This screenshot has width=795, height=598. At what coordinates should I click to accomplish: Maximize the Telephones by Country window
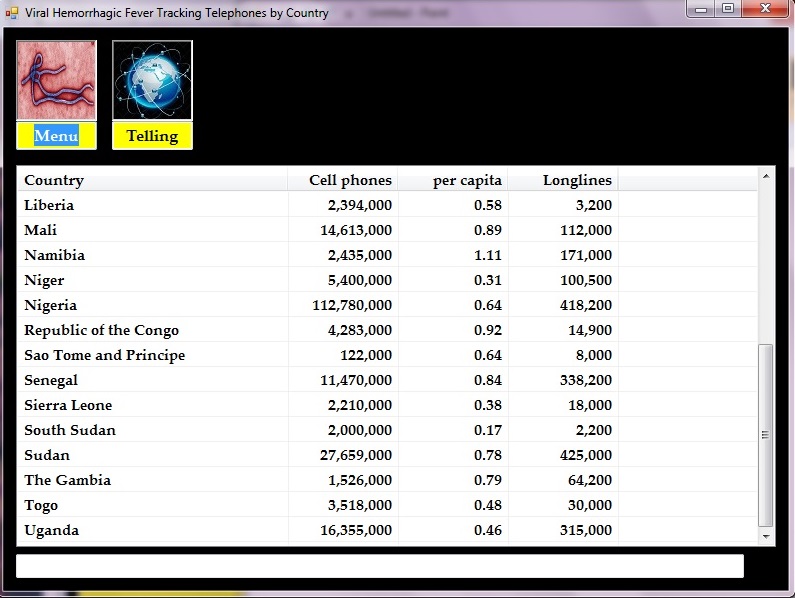(x=728, y=9)
